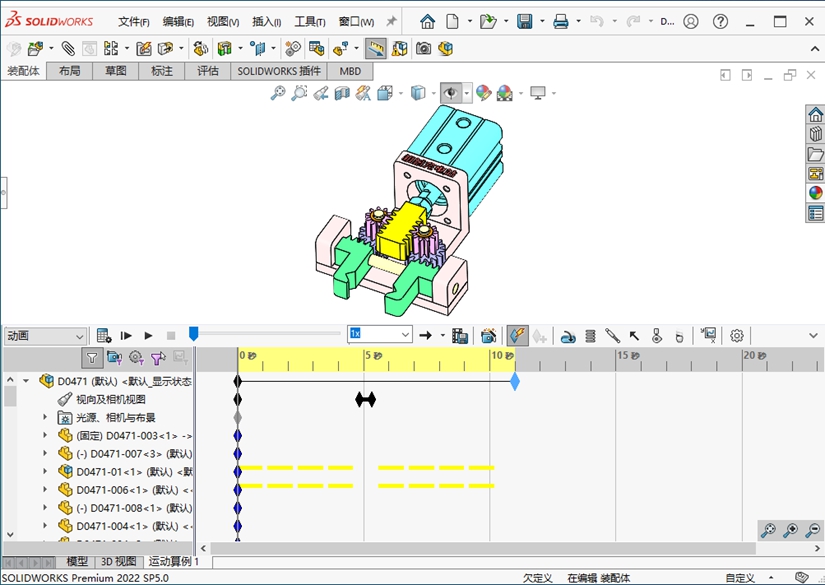Switch to the 草图 tab

point(115,71)
